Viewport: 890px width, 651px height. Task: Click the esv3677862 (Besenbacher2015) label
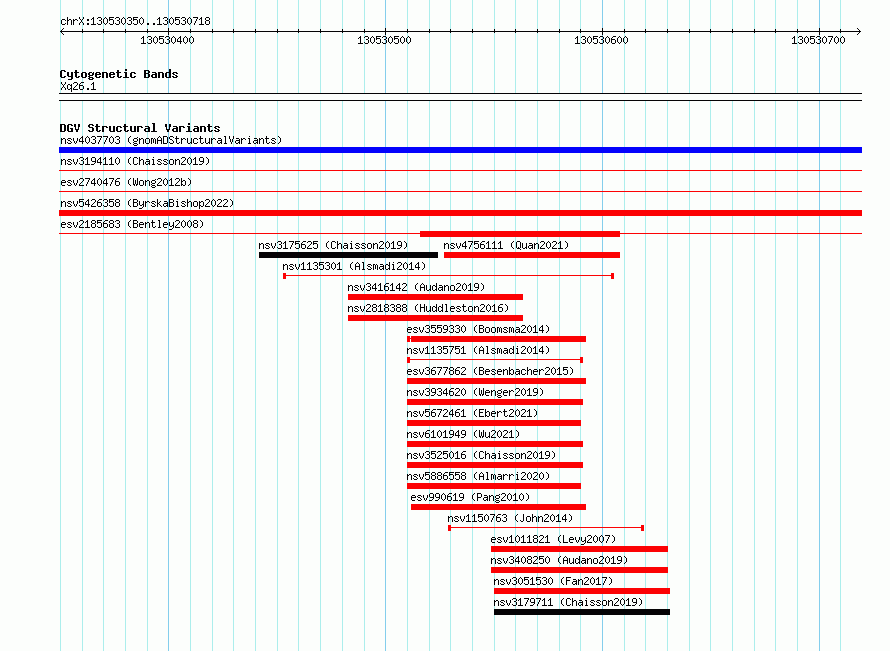[x=490, y=371]
